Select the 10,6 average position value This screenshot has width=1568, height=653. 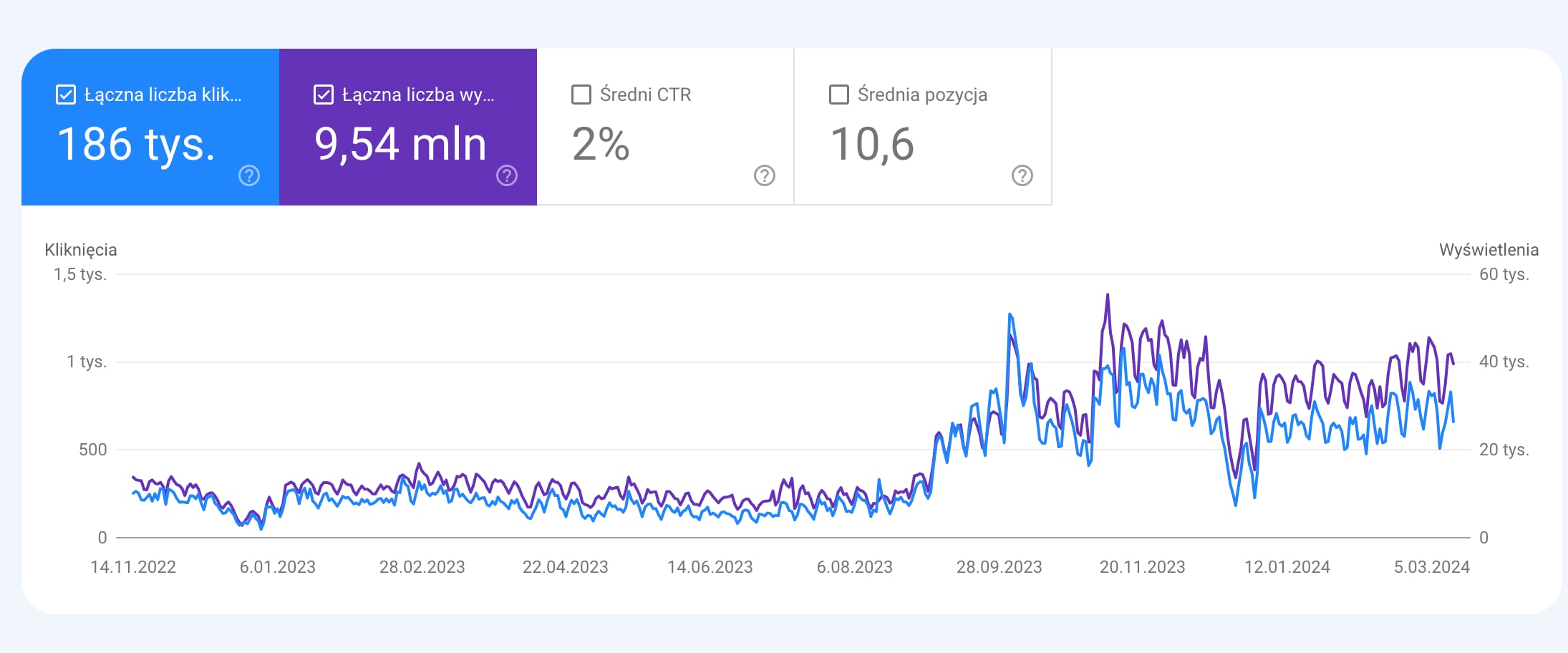(x=872, y=144)
